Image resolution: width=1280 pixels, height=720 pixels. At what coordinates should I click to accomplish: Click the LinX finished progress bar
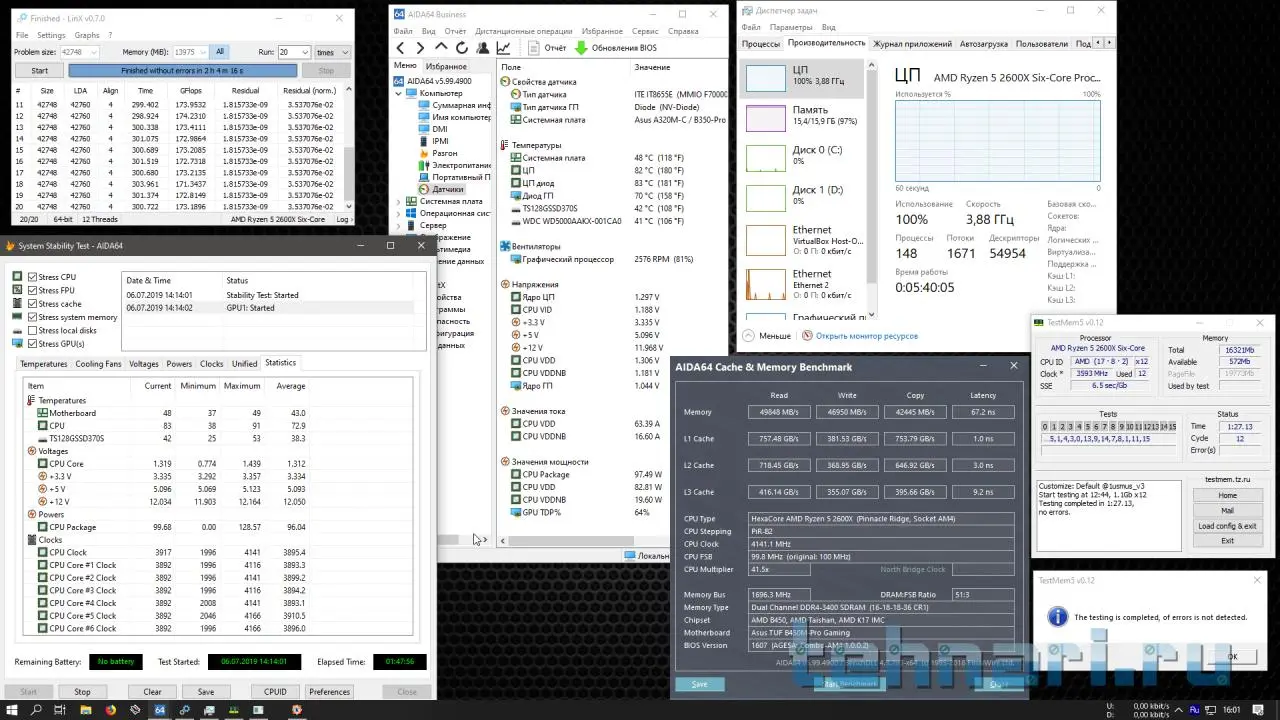182,71
